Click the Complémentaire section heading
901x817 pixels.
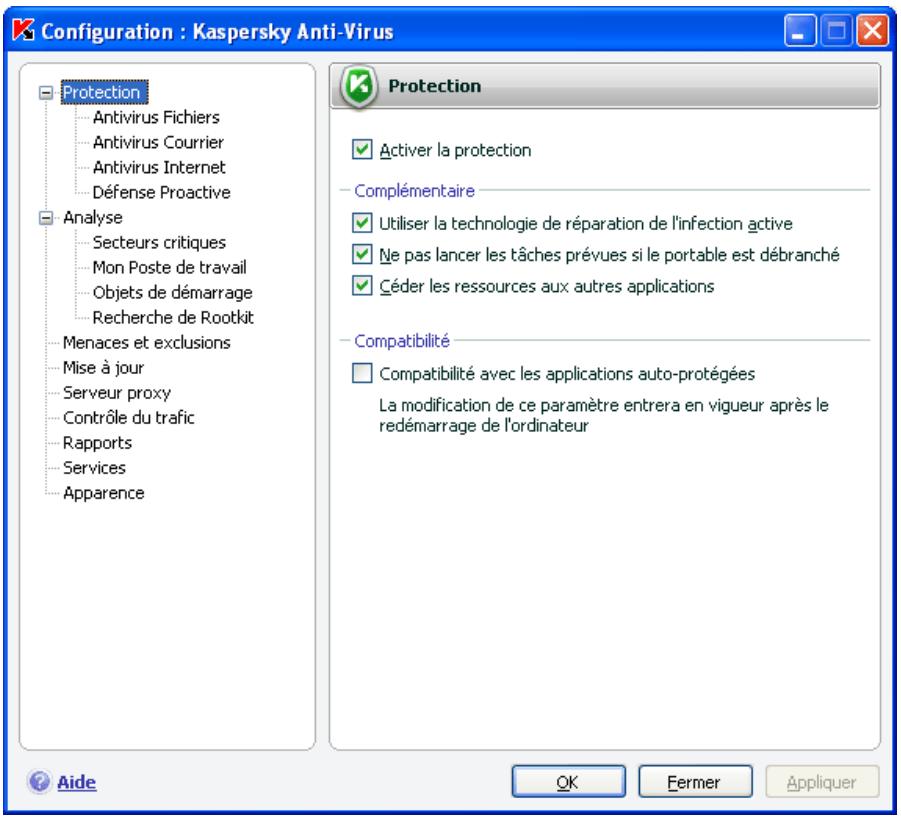click(414, 190)
